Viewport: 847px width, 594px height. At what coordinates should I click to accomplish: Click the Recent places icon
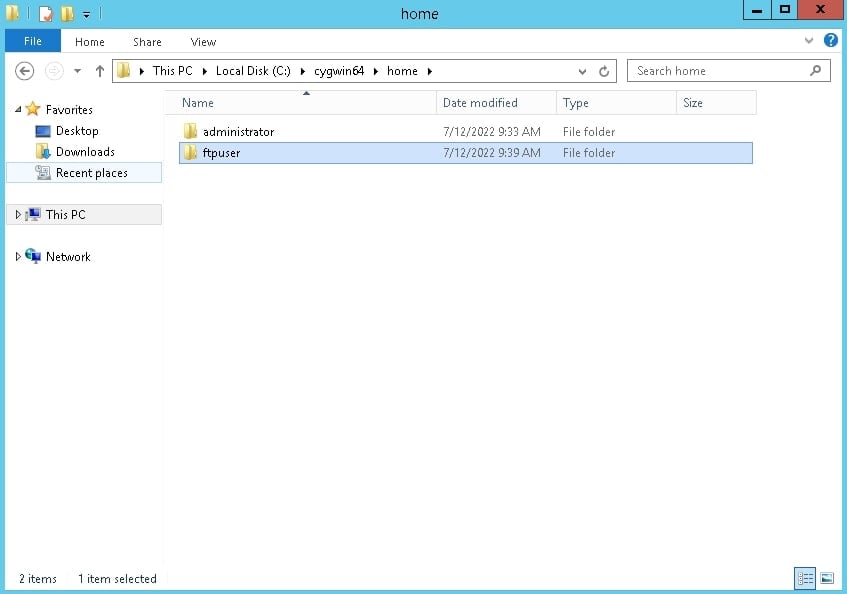click(43, 173)
